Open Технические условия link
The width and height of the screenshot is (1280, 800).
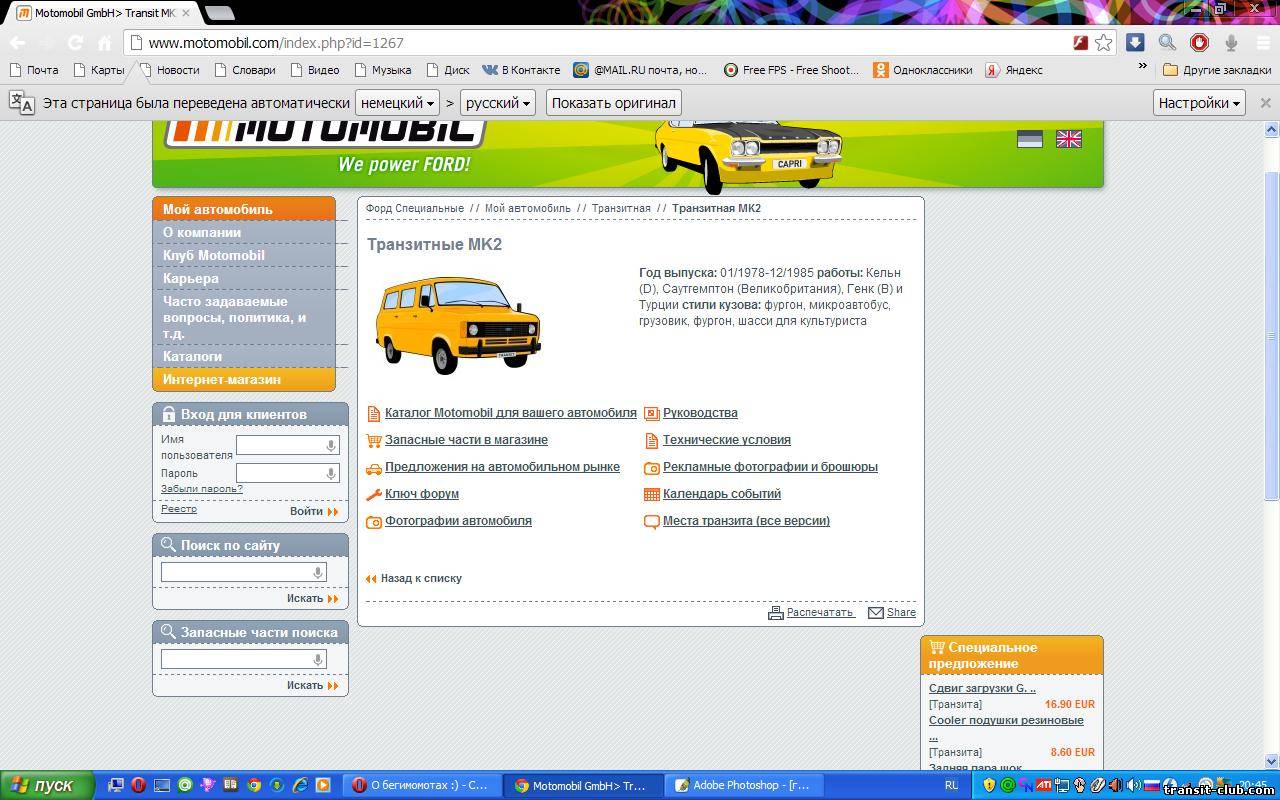(x=727, y=440)
